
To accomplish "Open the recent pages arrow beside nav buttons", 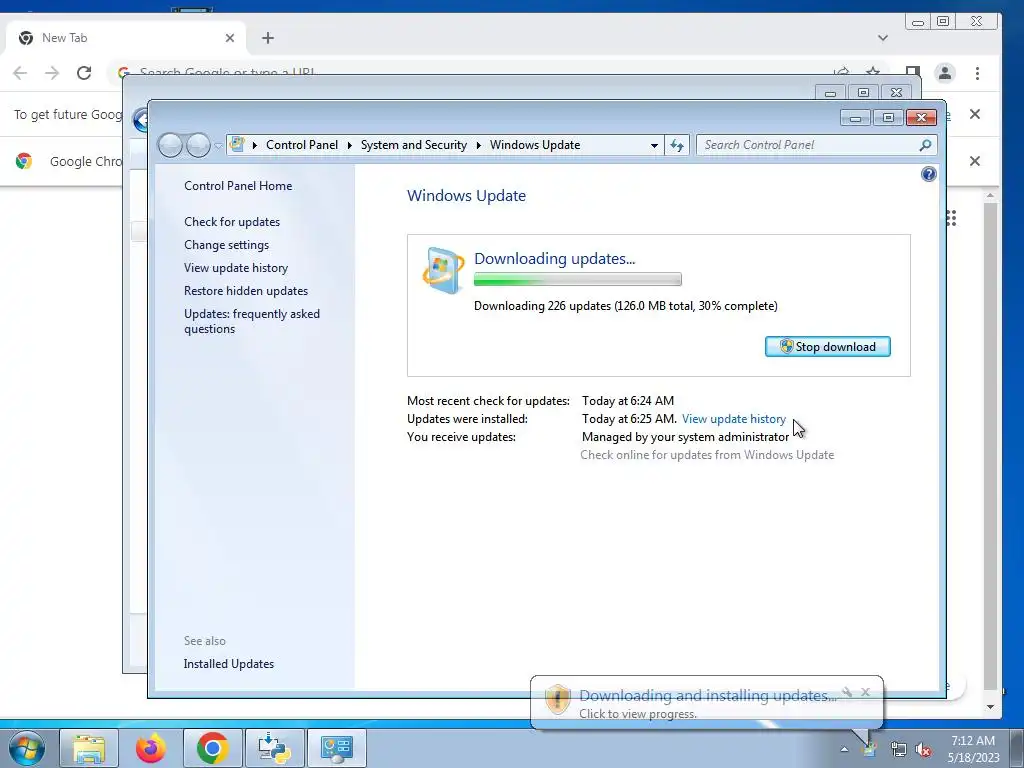I will coord(218,146).
